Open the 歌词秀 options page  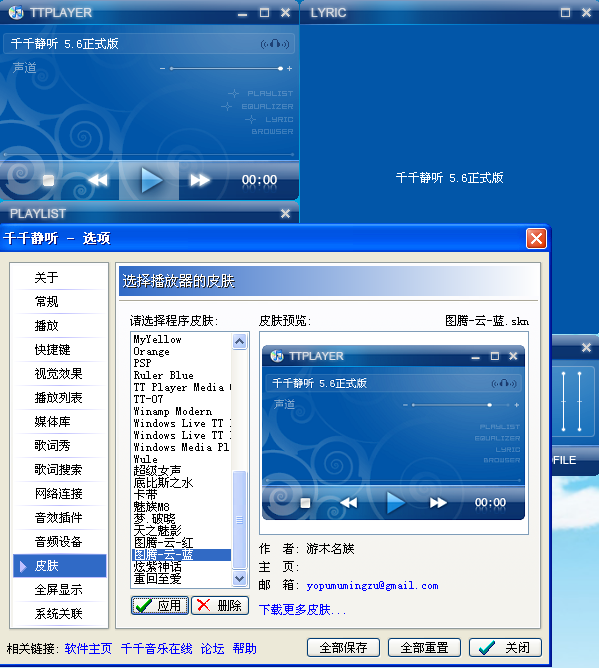pos(60,446)
